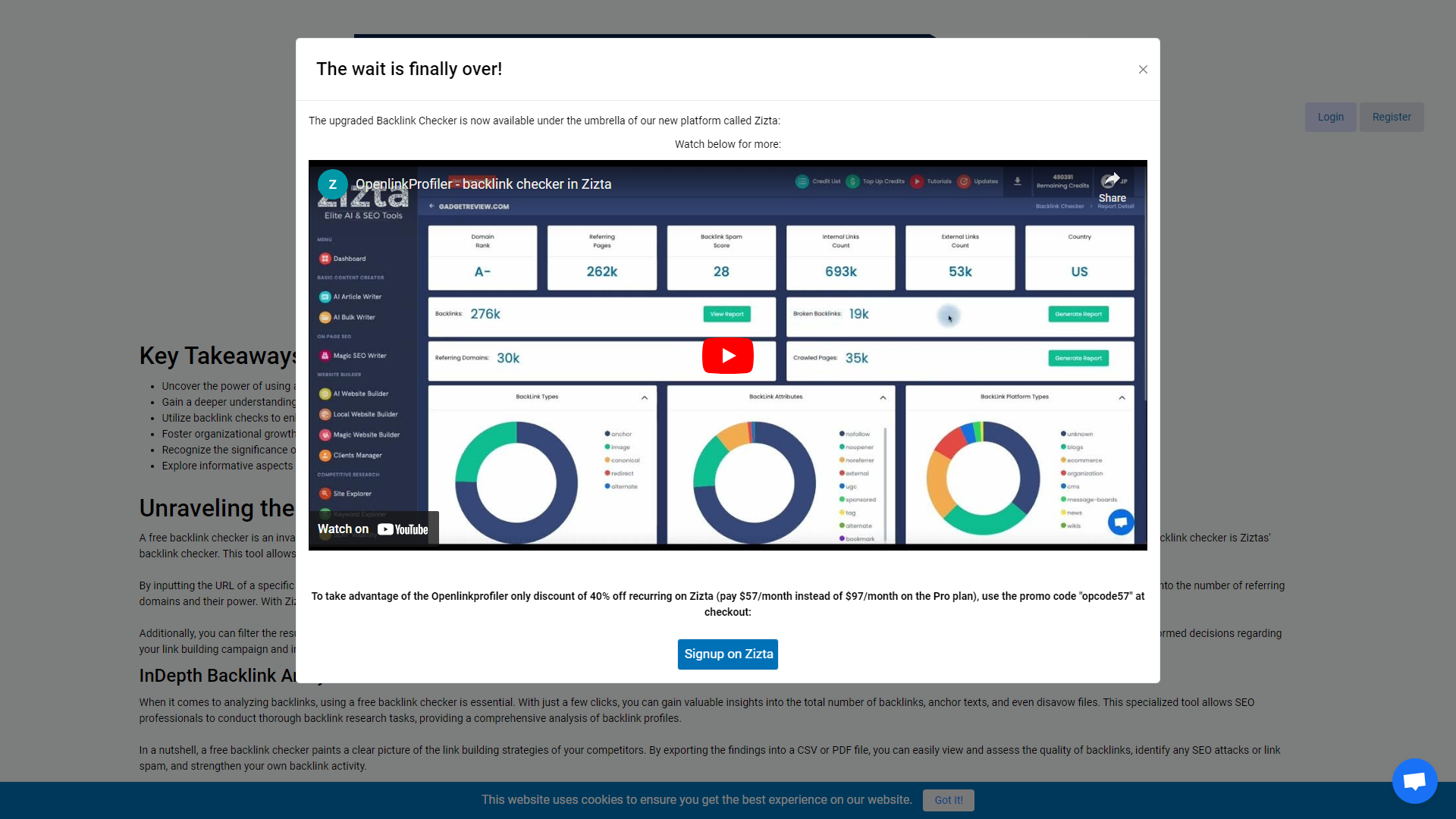Collapse the BackLink Types panel
This screenshot has width=1456, height=819.
point(644,397)
